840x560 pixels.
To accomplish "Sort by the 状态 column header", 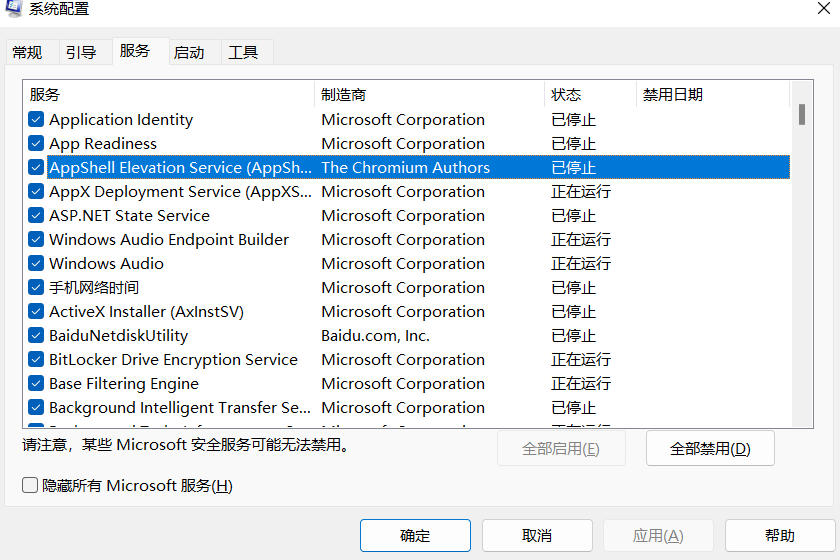I will tap(590, 95).
